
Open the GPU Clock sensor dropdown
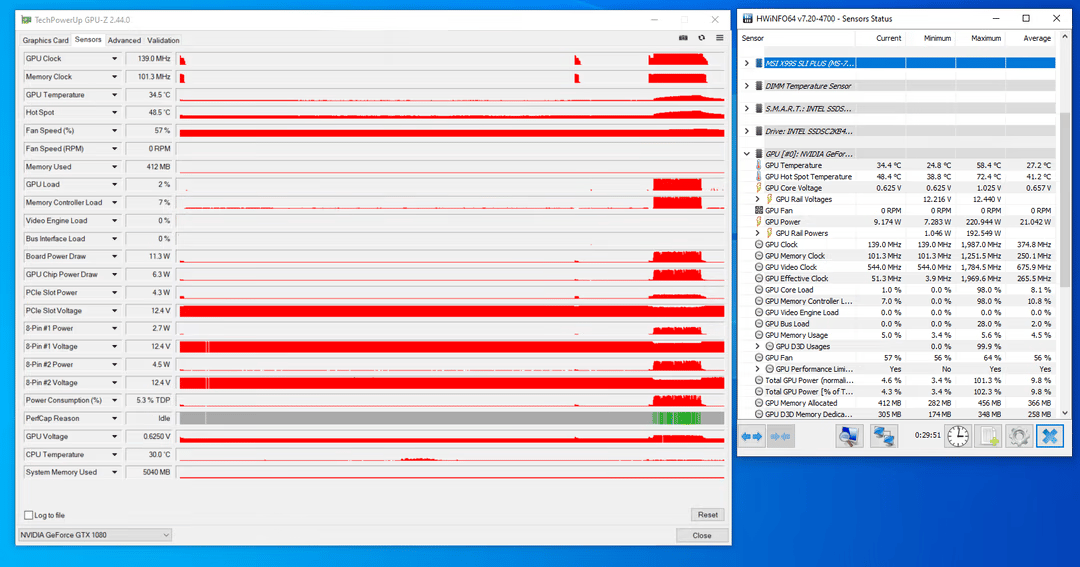(x=114, y=59)
